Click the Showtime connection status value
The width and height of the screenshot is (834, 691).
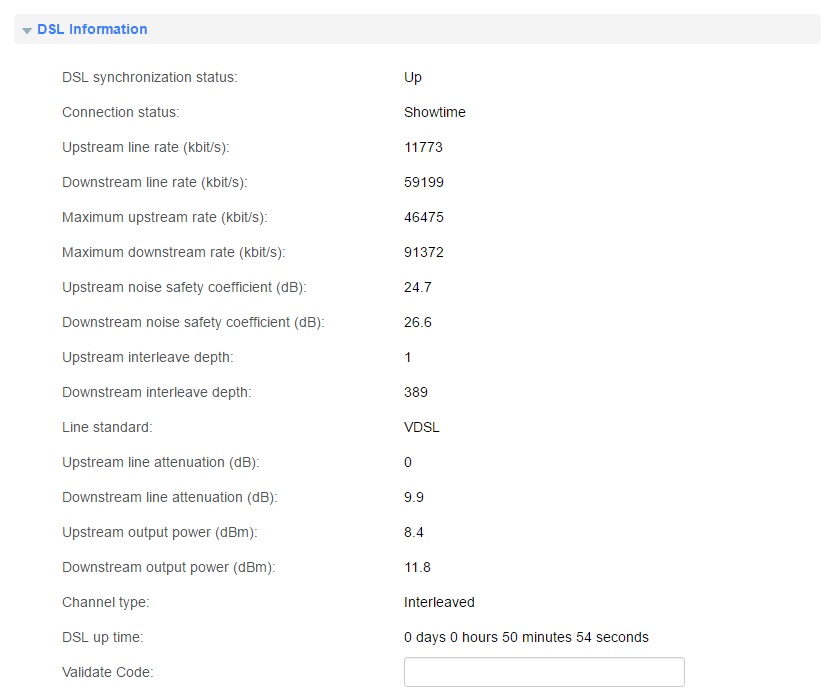coord(435,112)
